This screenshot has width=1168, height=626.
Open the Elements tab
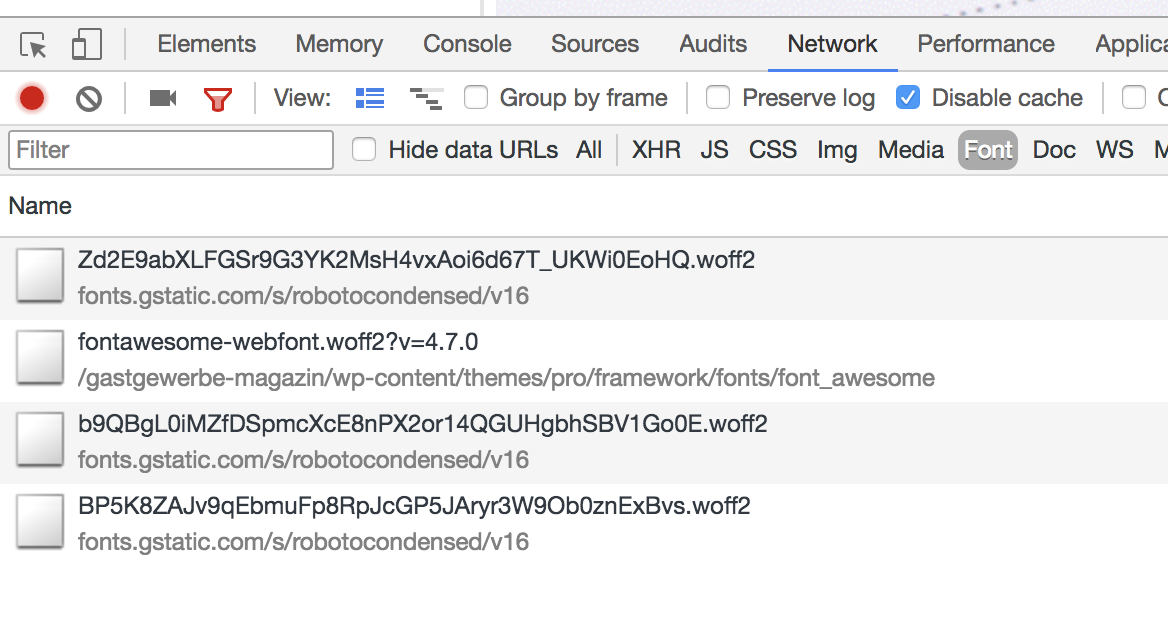click(x=206, y=44)
